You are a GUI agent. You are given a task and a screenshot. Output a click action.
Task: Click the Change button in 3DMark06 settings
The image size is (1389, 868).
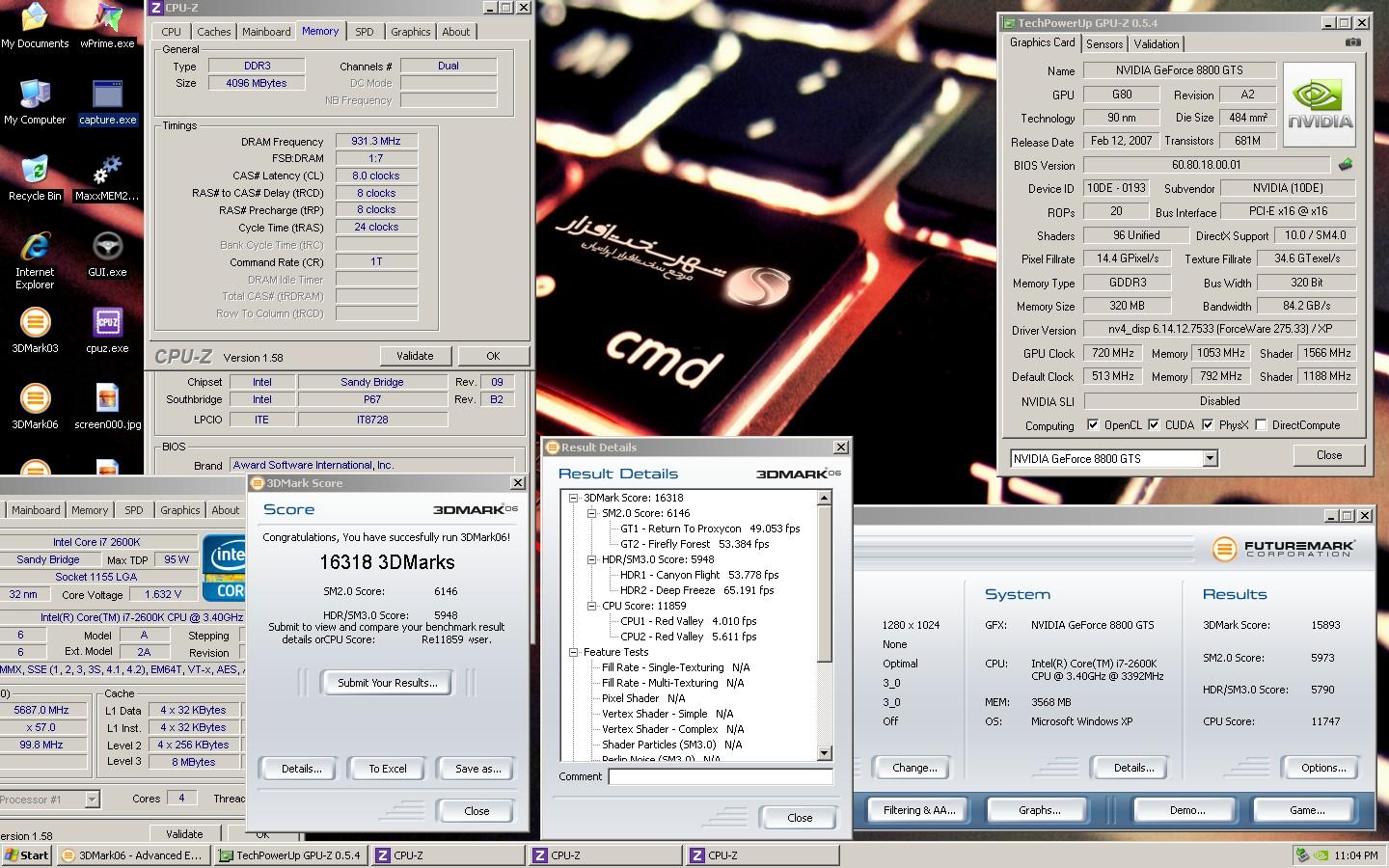point(914,768)
